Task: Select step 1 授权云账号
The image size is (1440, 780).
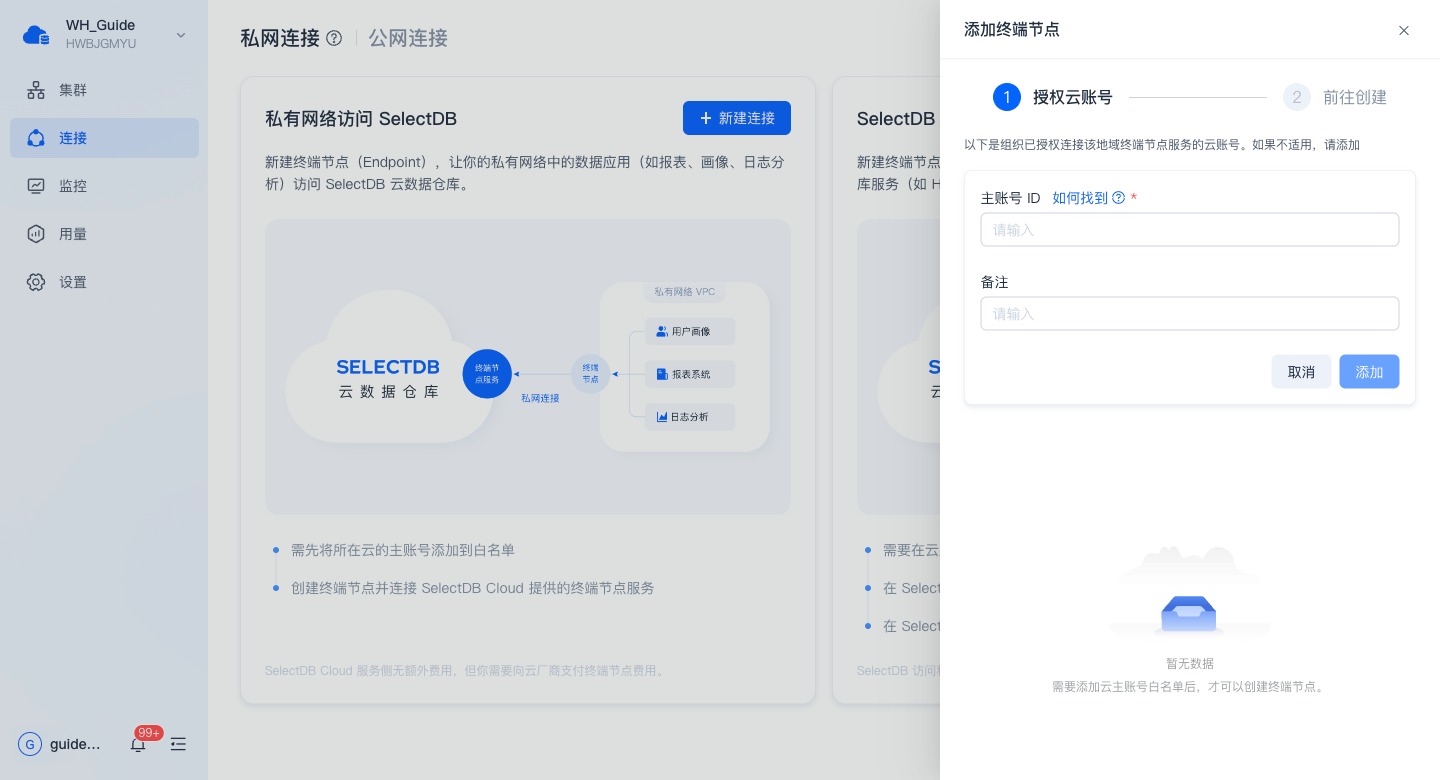Action: click(x=1053, y=97)
